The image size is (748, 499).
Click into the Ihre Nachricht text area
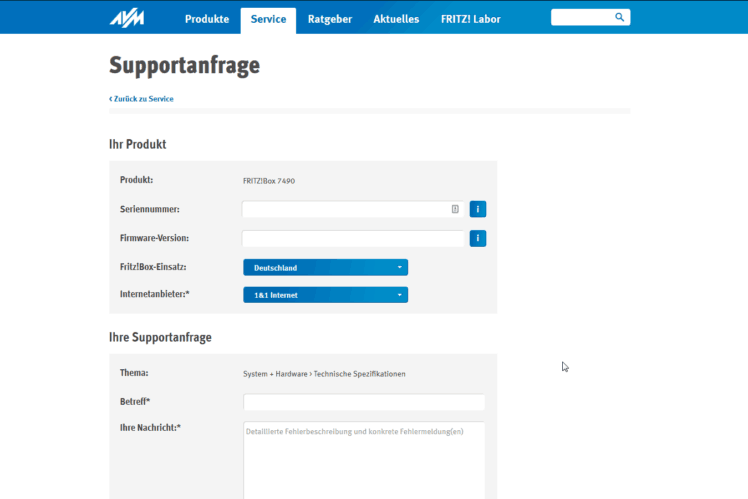[x=364, y=460]
